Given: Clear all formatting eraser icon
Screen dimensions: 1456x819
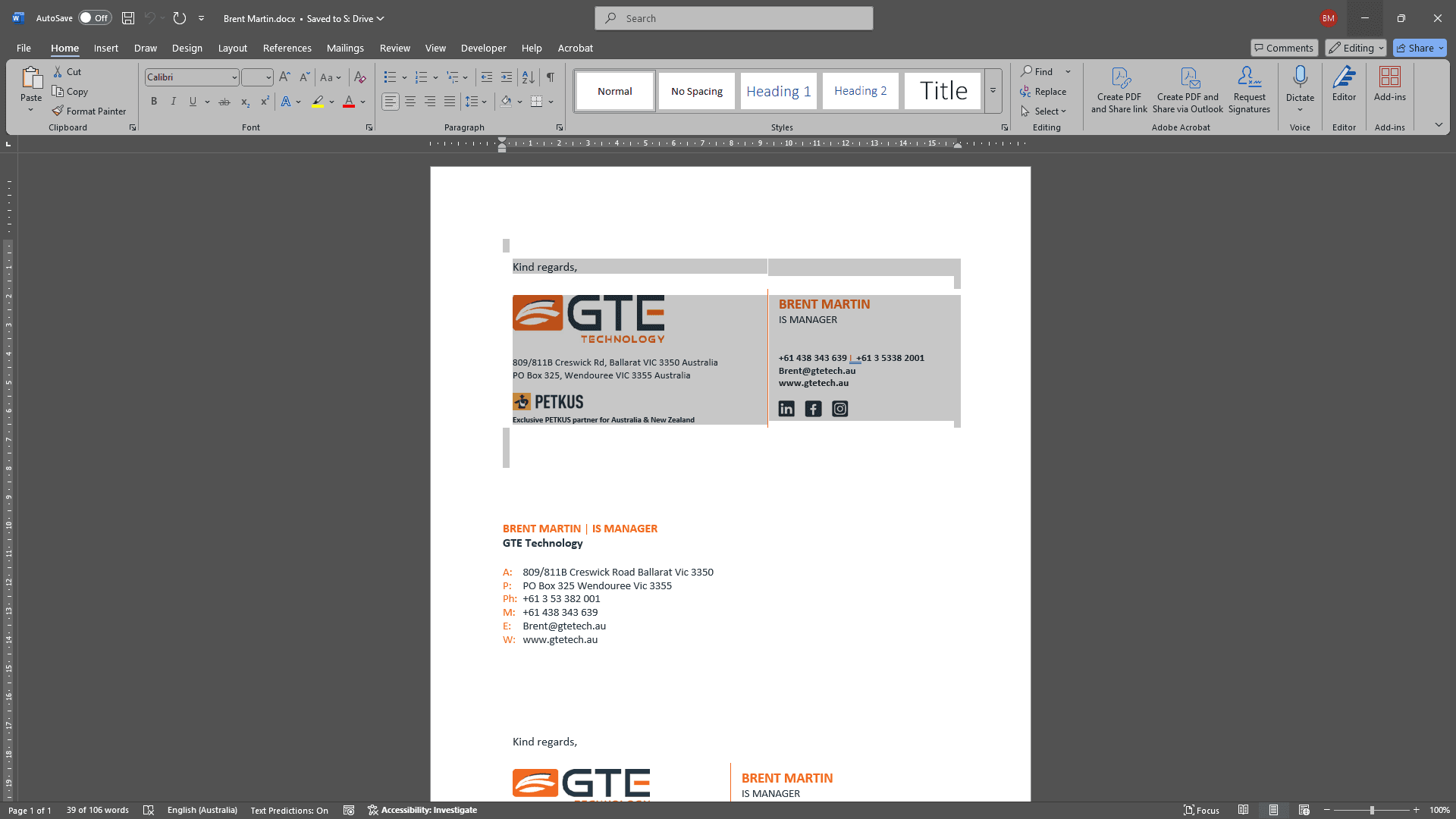Looking at the screenshot, I should [360, 77].
